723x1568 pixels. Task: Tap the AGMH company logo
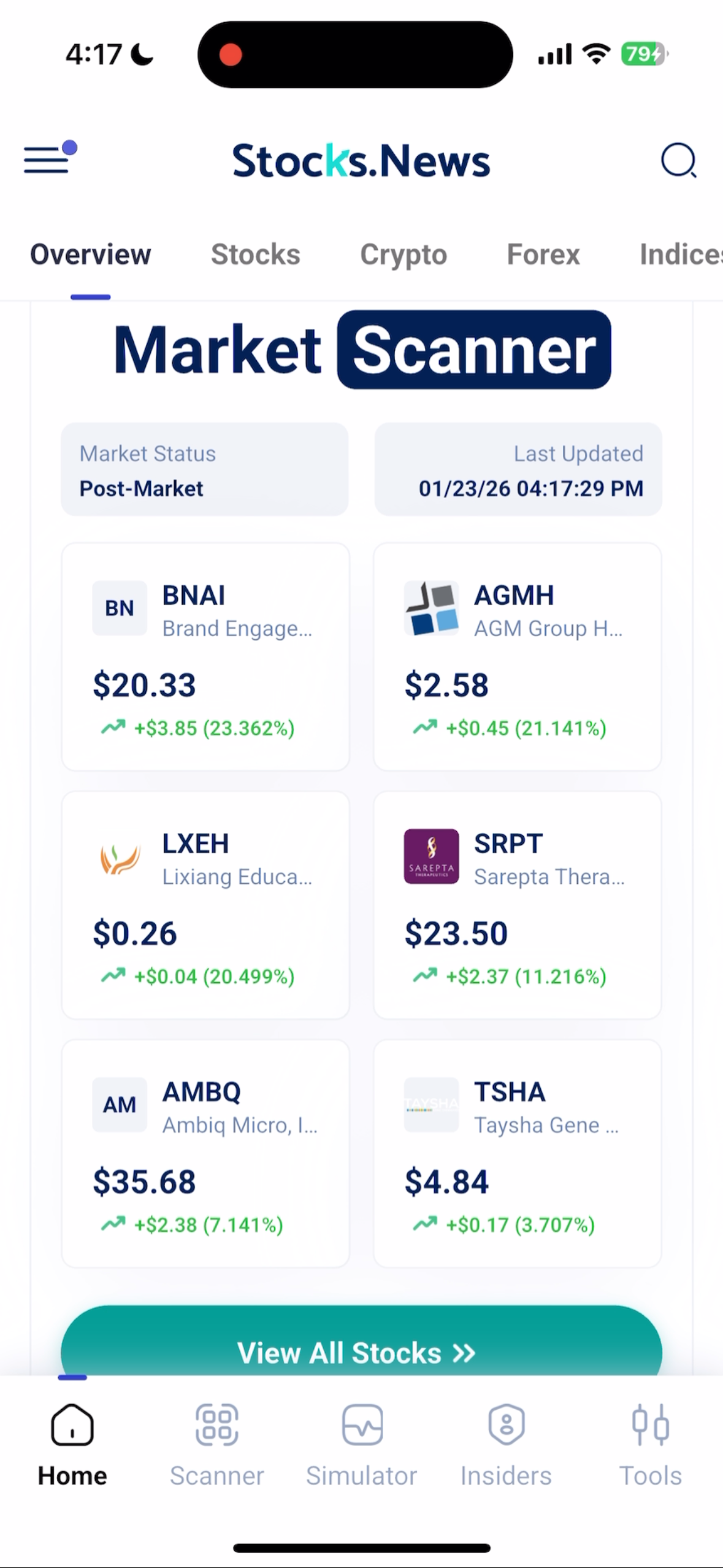[431, 608]
